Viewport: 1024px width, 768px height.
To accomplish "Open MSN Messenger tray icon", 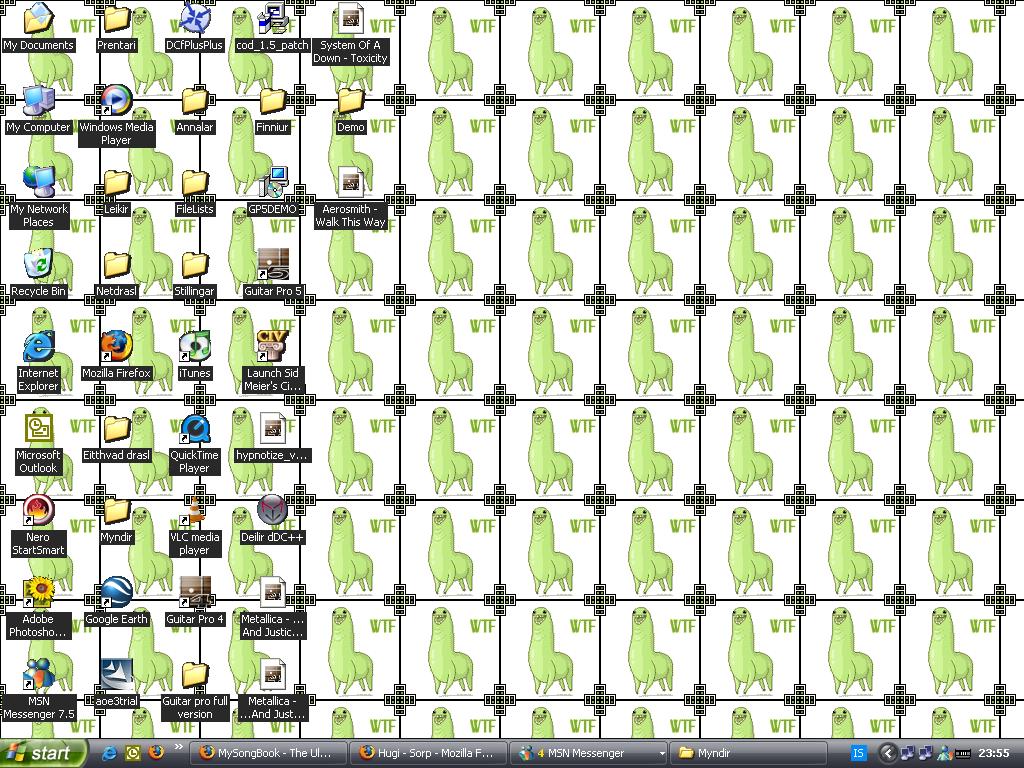I will (x=944, y=754).
